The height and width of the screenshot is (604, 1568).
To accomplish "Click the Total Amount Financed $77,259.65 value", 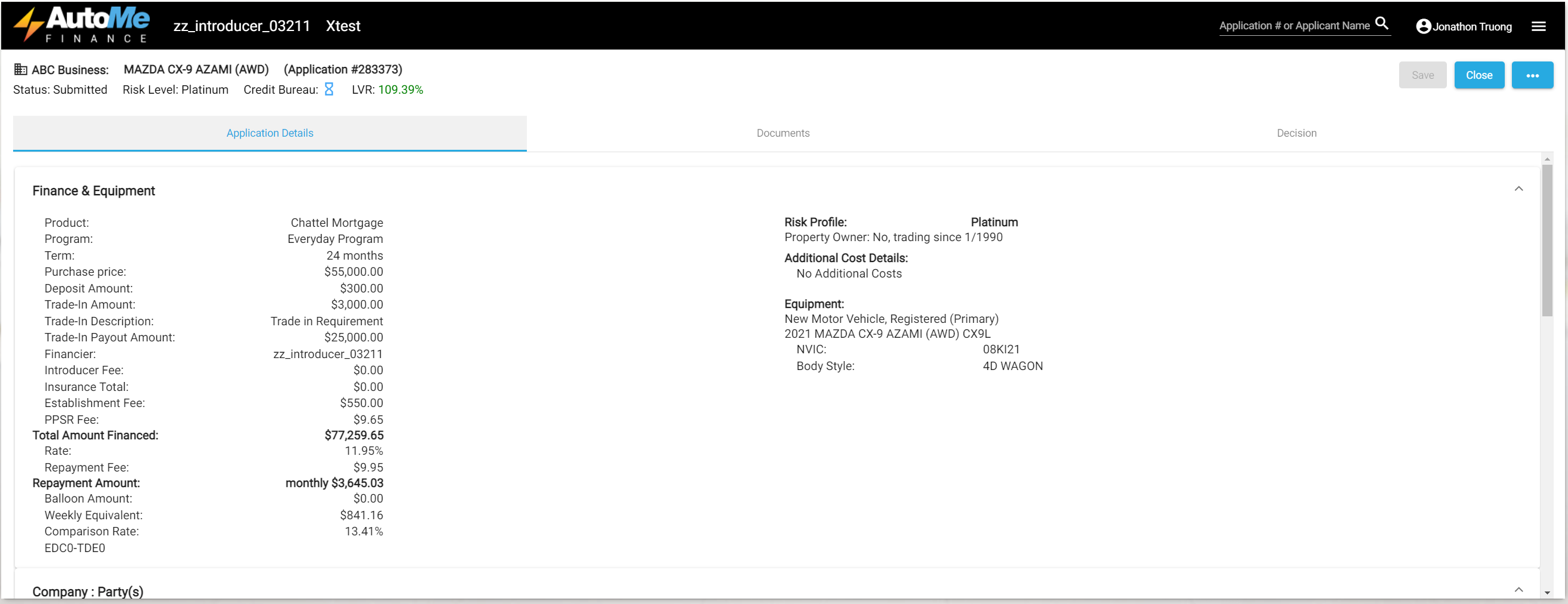I will (354, 435).
